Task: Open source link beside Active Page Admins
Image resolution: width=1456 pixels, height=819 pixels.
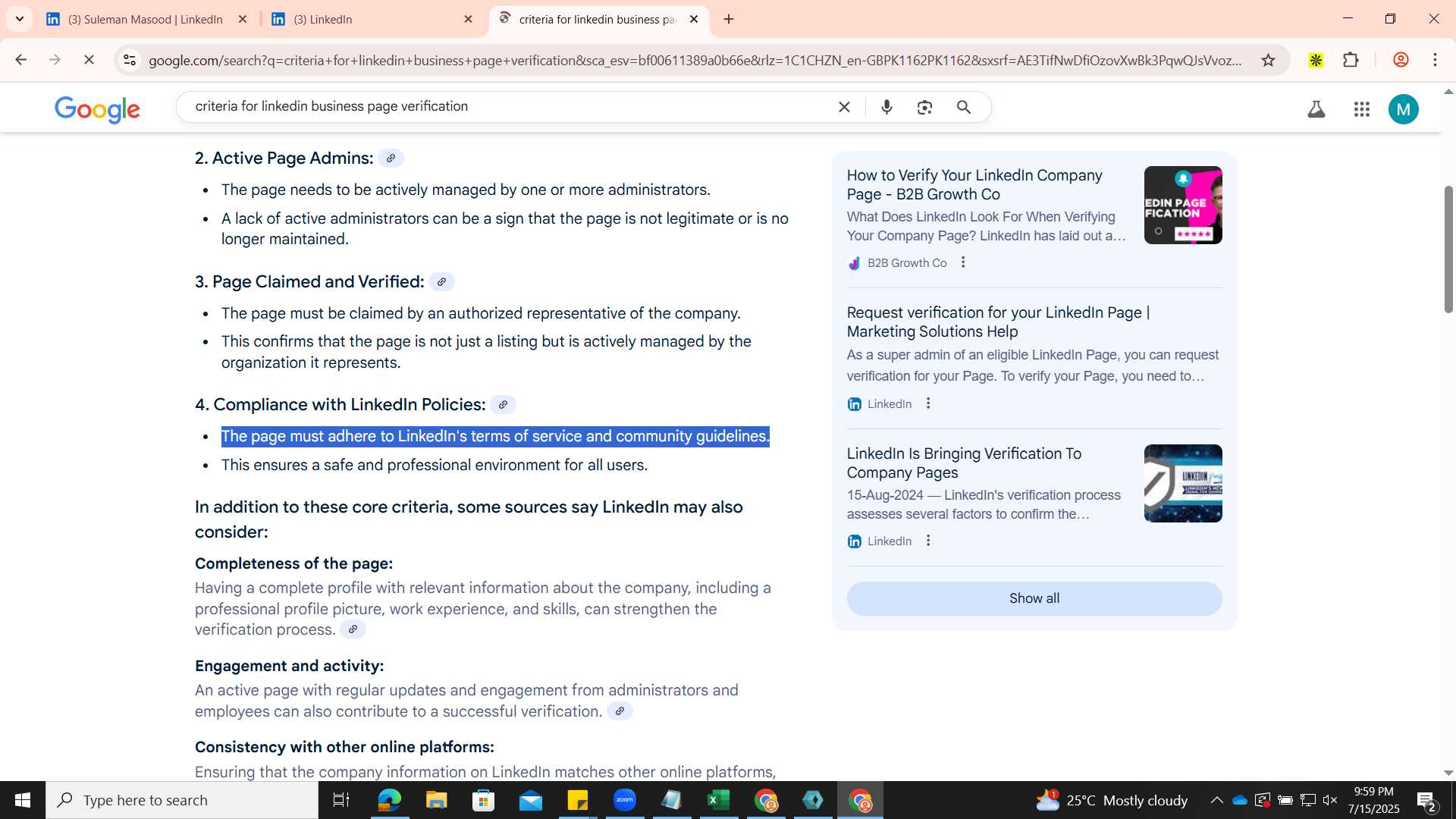Action: (x=391, y=158)
